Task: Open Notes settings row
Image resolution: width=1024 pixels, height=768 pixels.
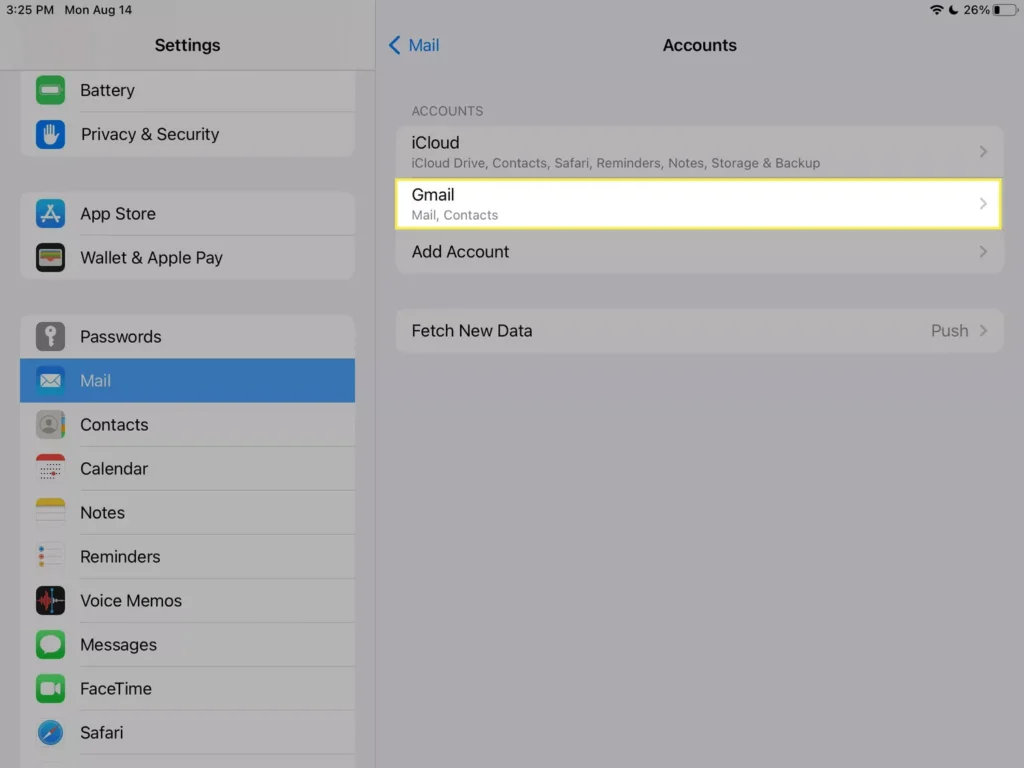Action: click(187, 513)
